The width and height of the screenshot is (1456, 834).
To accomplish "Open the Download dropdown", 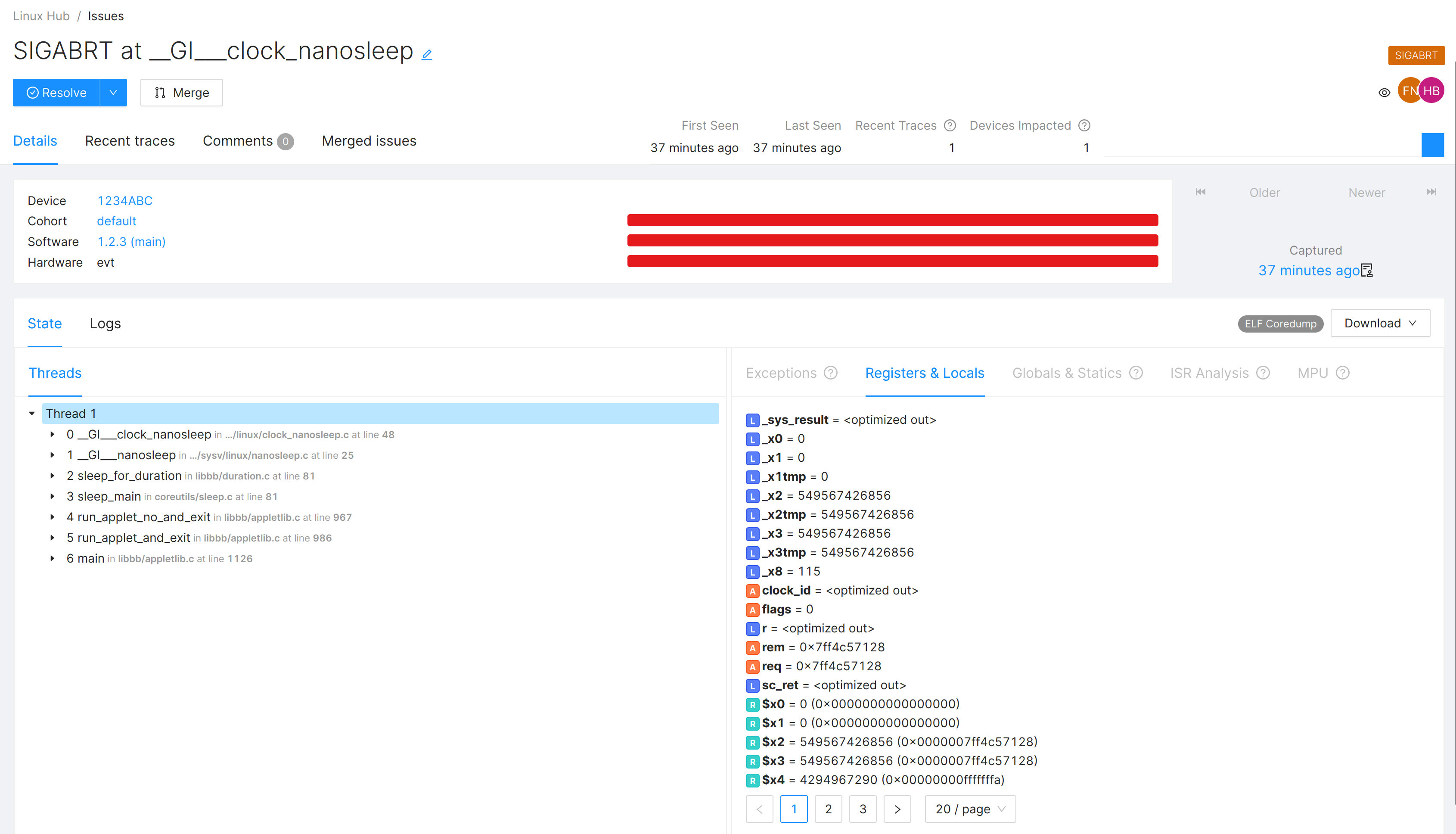I will (1380, 323).
